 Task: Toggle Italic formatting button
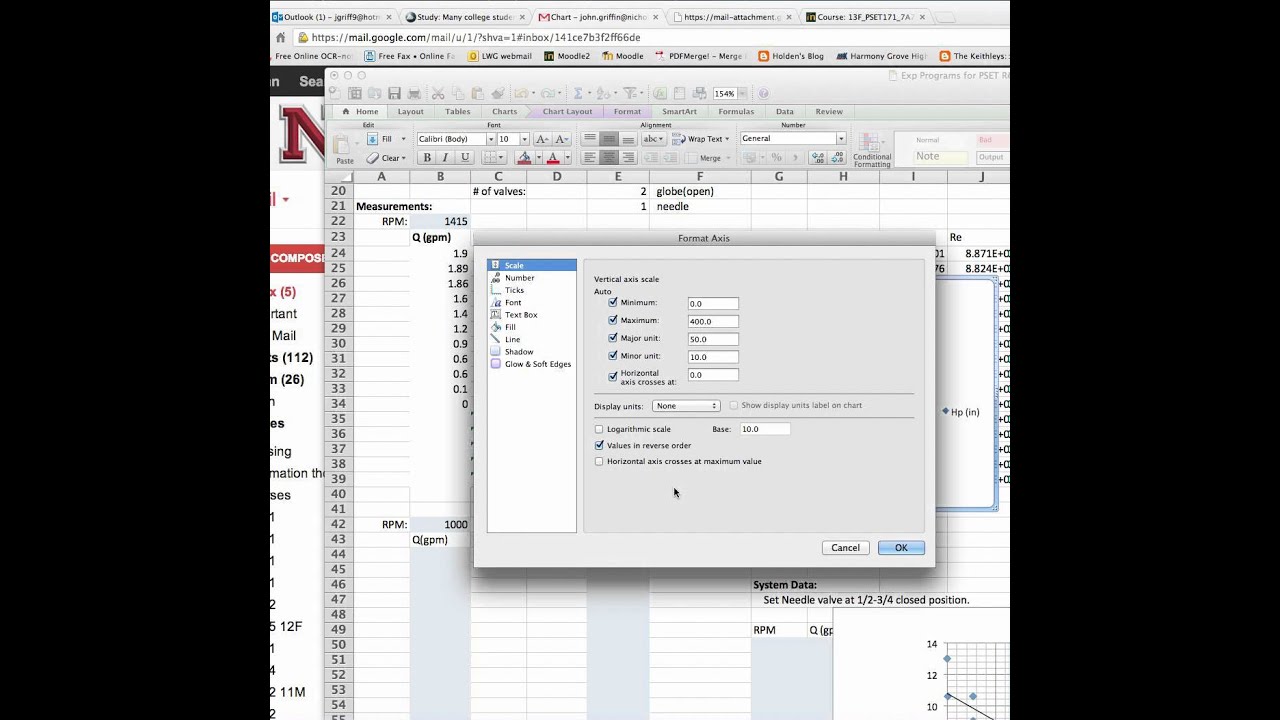point(446,158)
